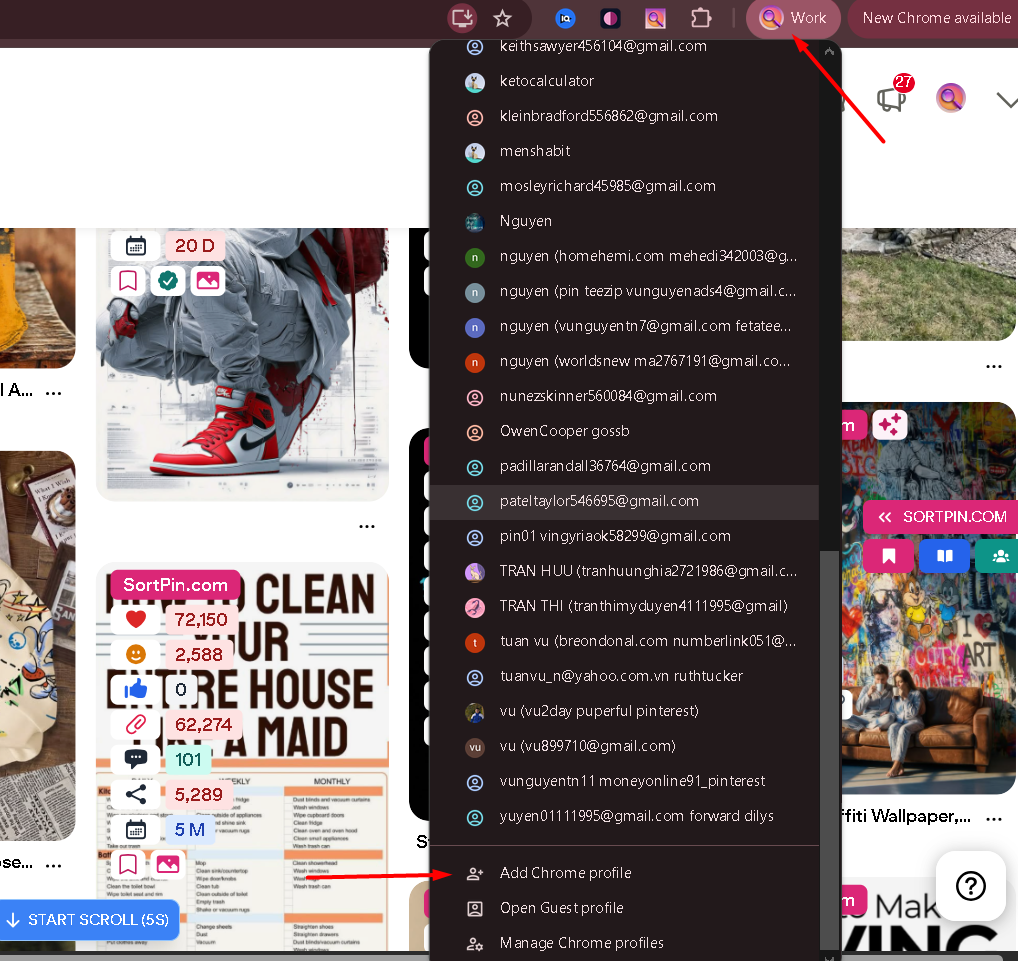The height and width of the screenshot is (961, 1018).
Task: Click the sparkle icon on graffiti pin
Action: point(889,426)
